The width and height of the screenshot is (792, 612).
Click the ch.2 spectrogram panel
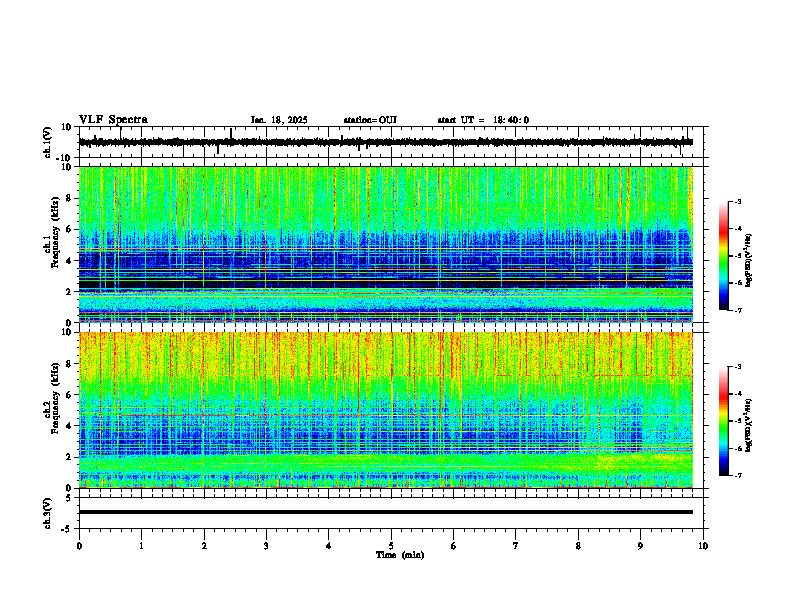tap(386, 410)
